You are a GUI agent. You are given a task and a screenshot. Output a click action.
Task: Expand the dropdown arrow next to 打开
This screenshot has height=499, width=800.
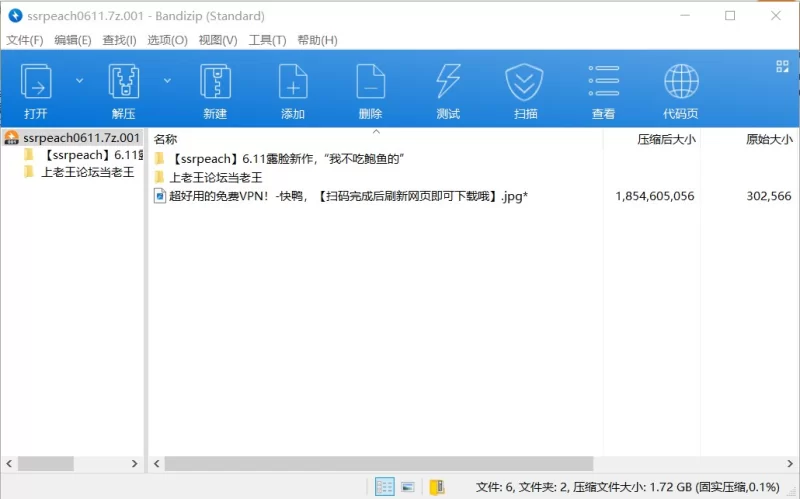80,81
